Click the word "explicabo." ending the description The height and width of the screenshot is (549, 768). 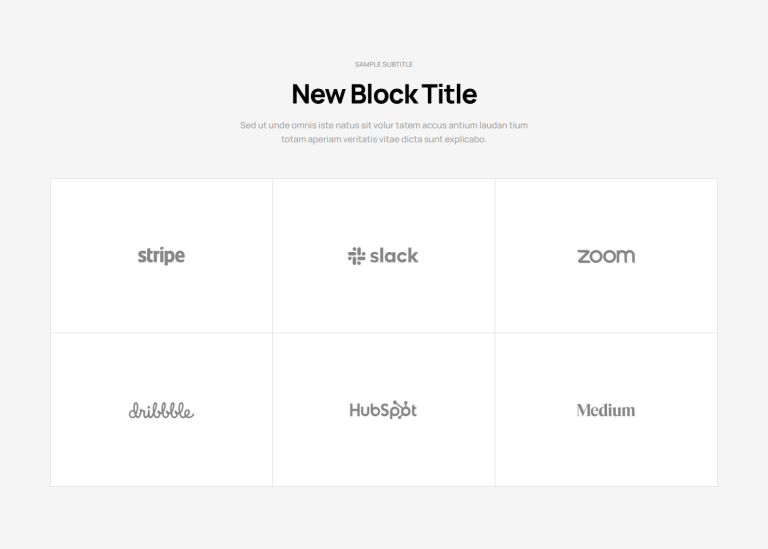click(x=465, y=139)
